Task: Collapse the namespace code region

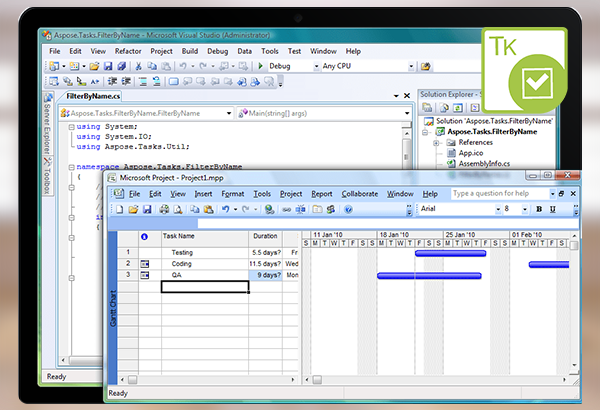Action: pos(71,167)
